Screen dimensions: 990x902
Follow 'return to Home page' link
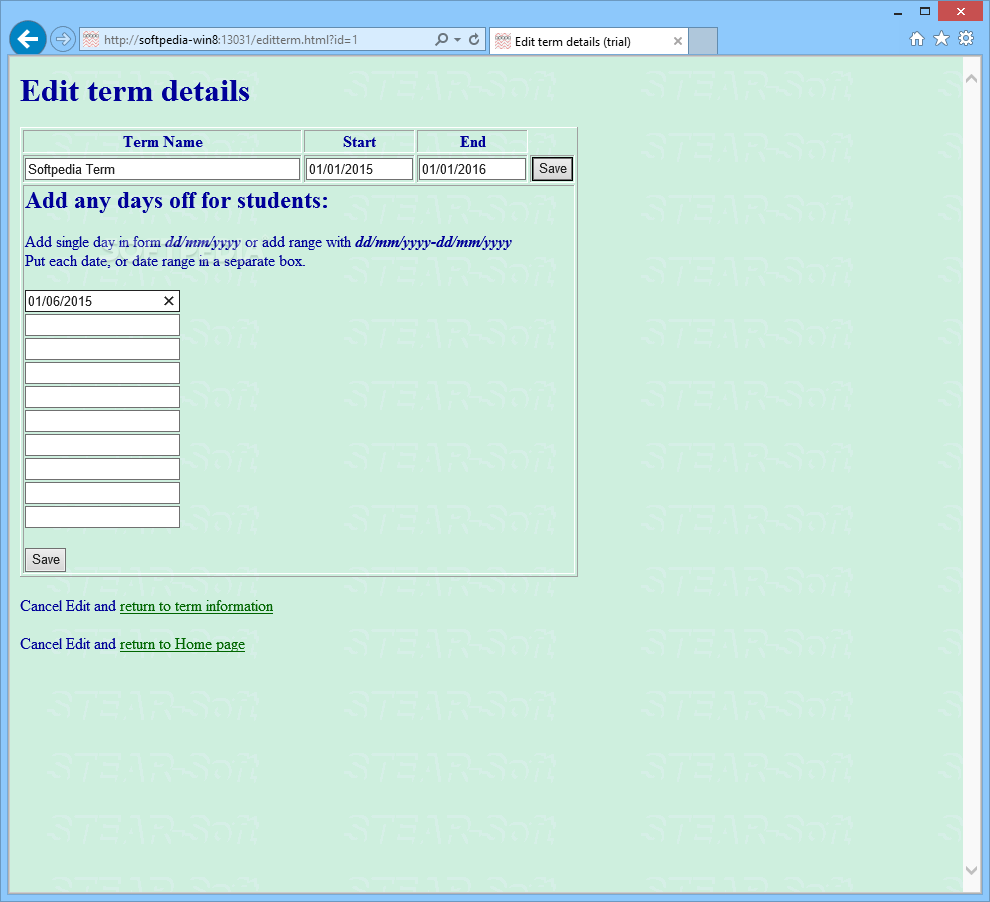[x=182, y=644]
